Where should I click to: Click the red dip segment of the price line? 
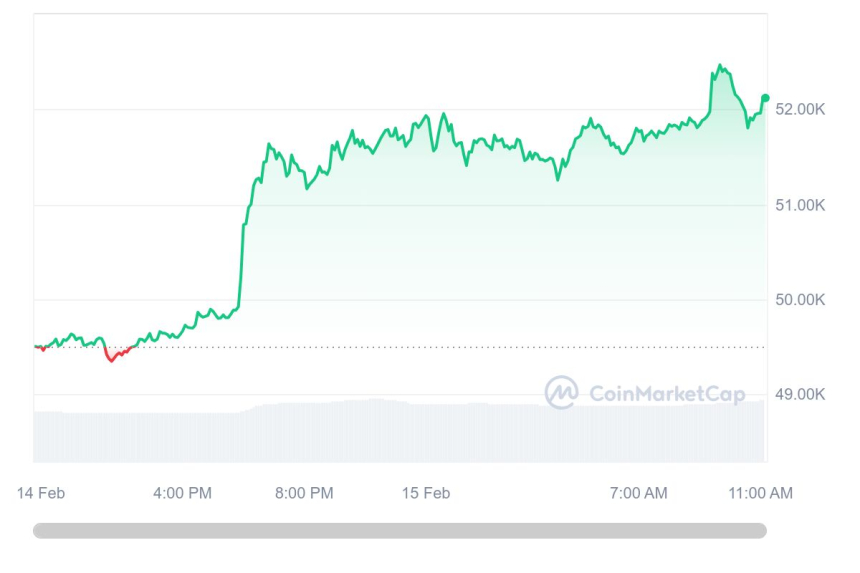point(112,357)
